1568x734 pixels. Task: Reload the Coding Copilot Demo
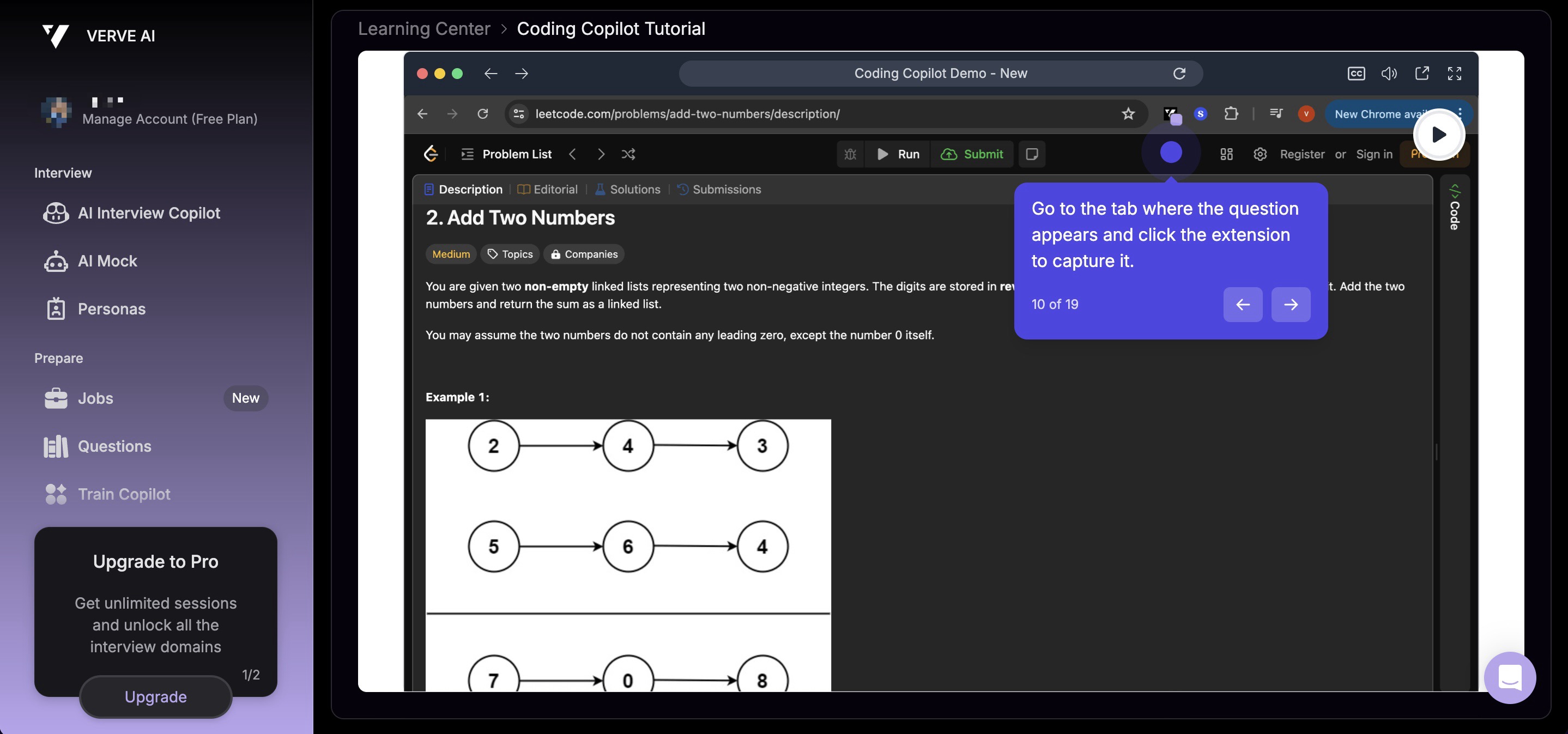pyautogui.click(x=1179, y=74)
